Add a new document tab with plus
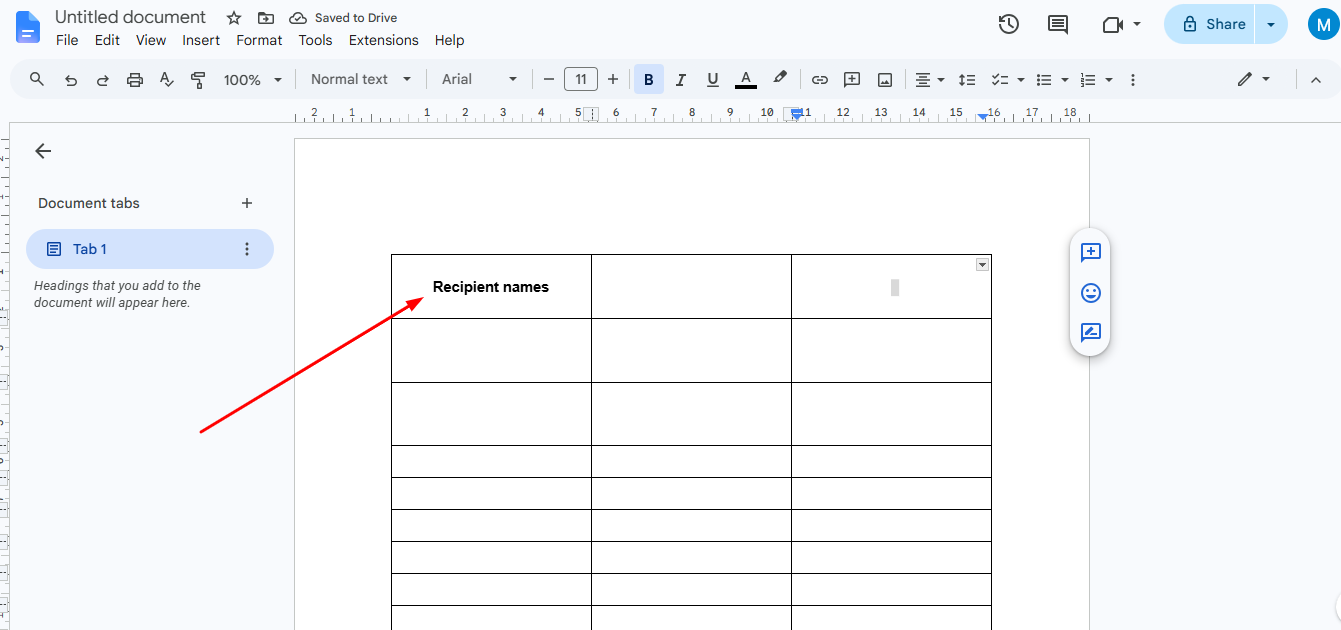1341x630 pixels. [x=247, y=203]
